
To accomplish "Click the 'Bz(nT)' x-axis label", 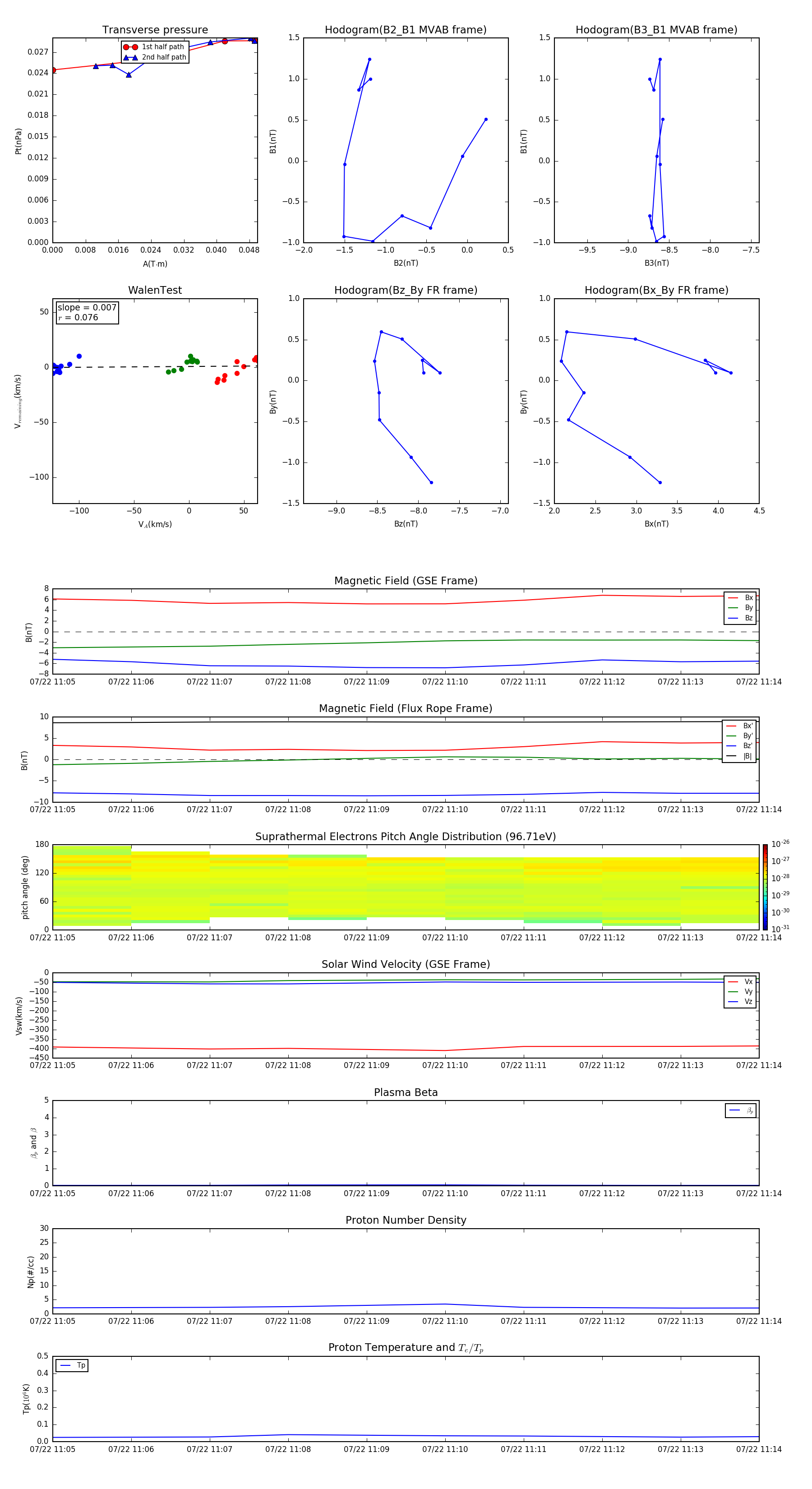I will tap(406, 524).
